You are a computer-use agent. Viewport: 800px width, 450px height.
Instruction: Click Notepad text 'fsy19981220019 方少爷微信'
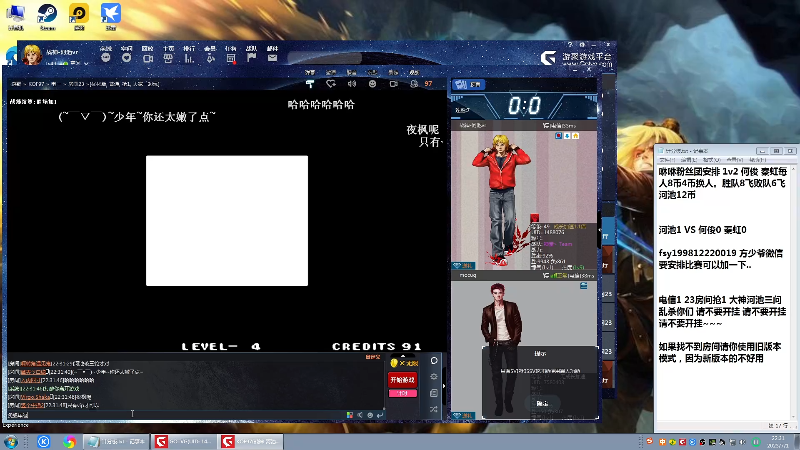coord(720,254)
